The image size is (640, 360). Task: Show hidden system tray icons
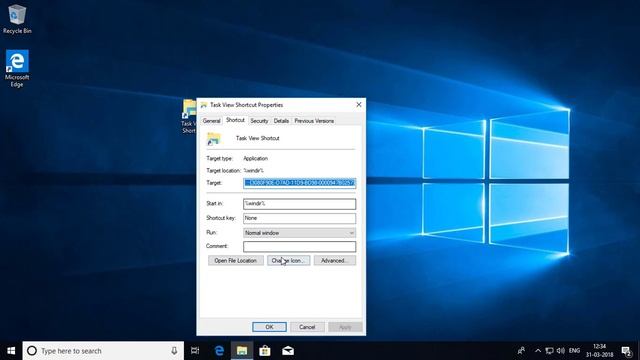pos(538,351)
